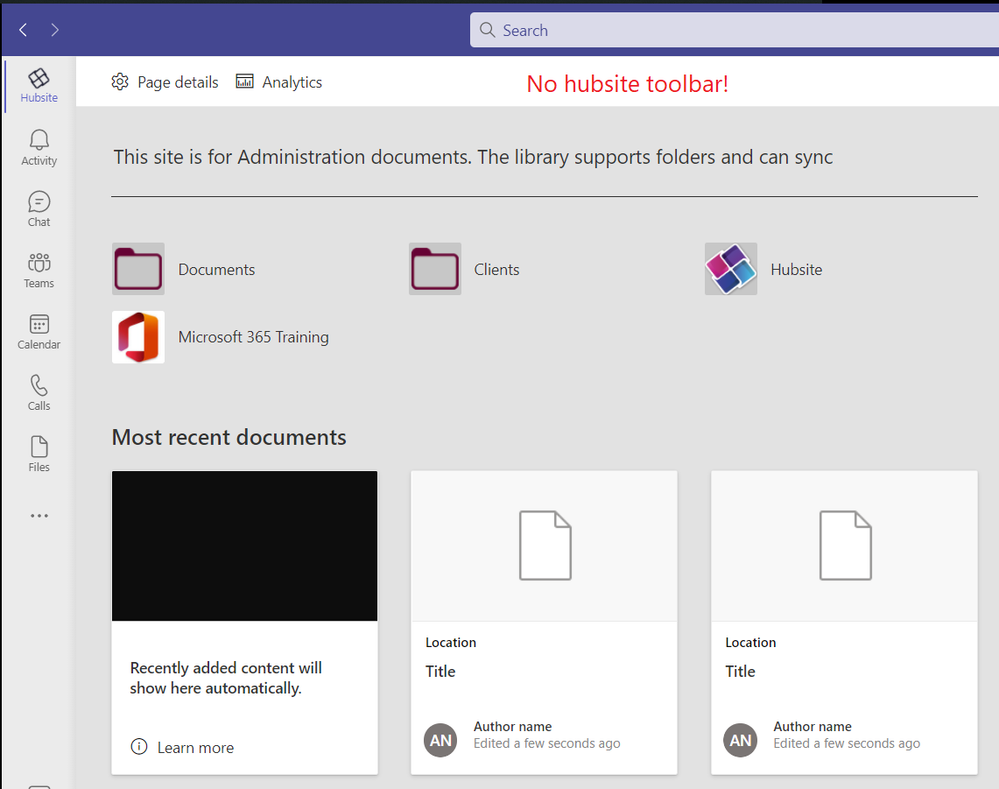The height and width of the screenshot is (789, 999).
Task: Open the Documents quick link text
Action: (217, 270)
